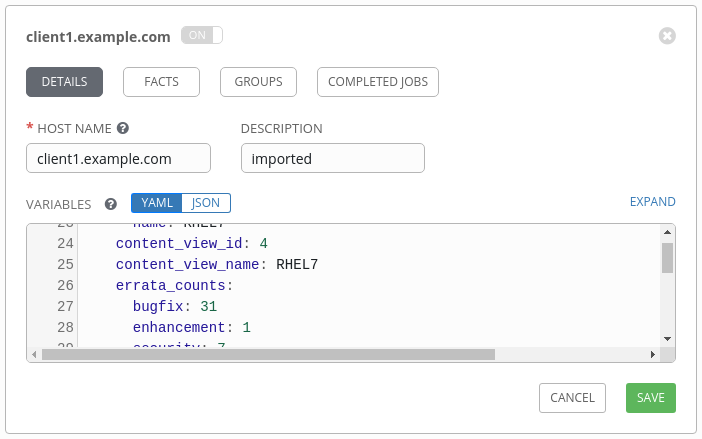Open the Facts tab

161,82
